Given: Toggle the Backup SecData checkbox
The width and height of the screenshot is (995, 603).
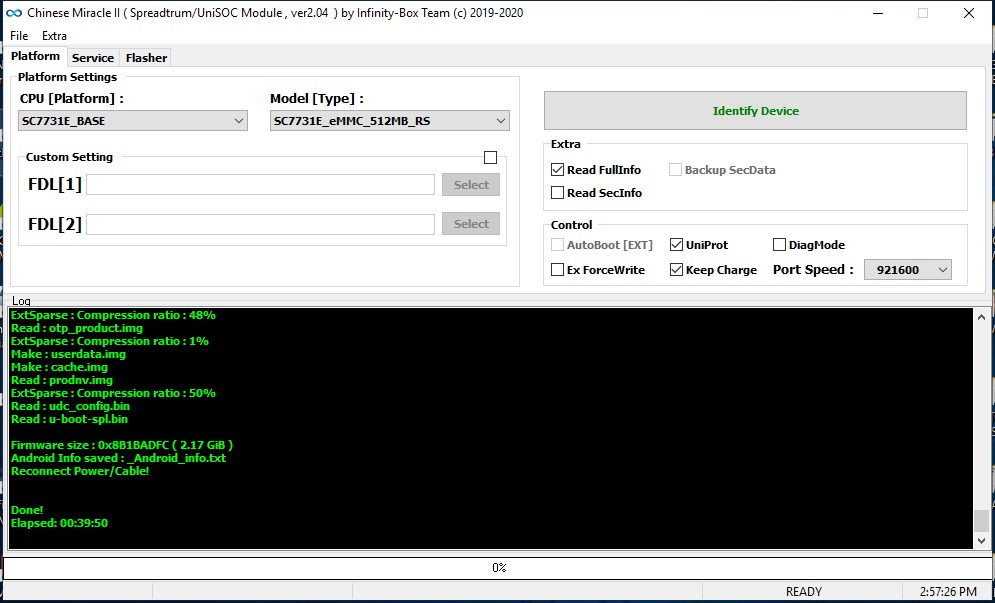Looking at the screenshot, I should click(675, 169).
